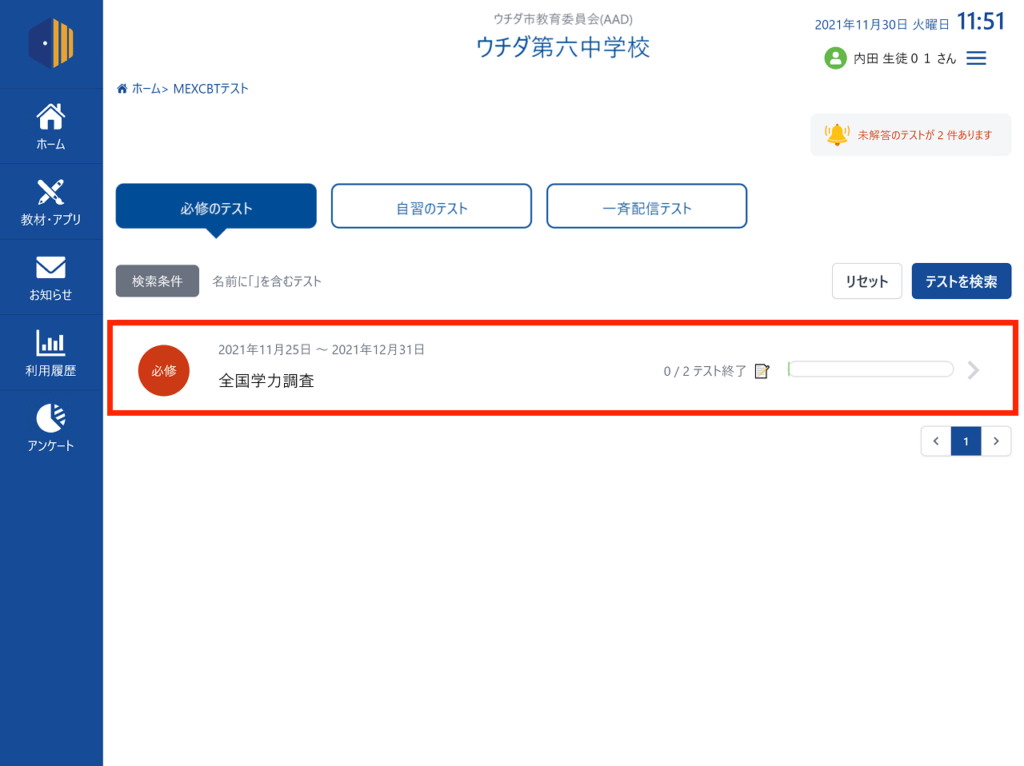
Task: Go to the previous page of results
Action: (x=936, y=441)
